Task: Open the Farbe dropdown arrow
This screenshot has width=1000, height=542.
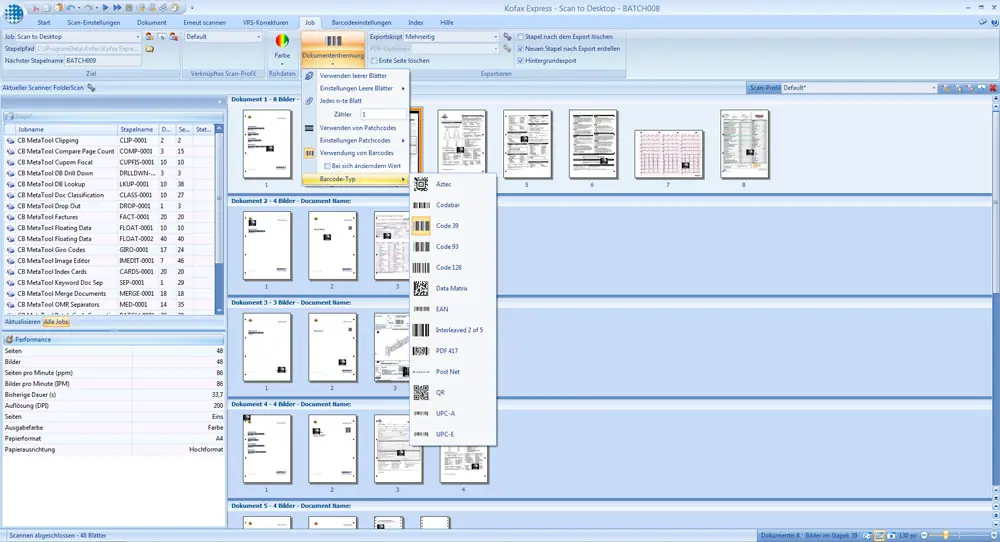Action: (282, 64)
